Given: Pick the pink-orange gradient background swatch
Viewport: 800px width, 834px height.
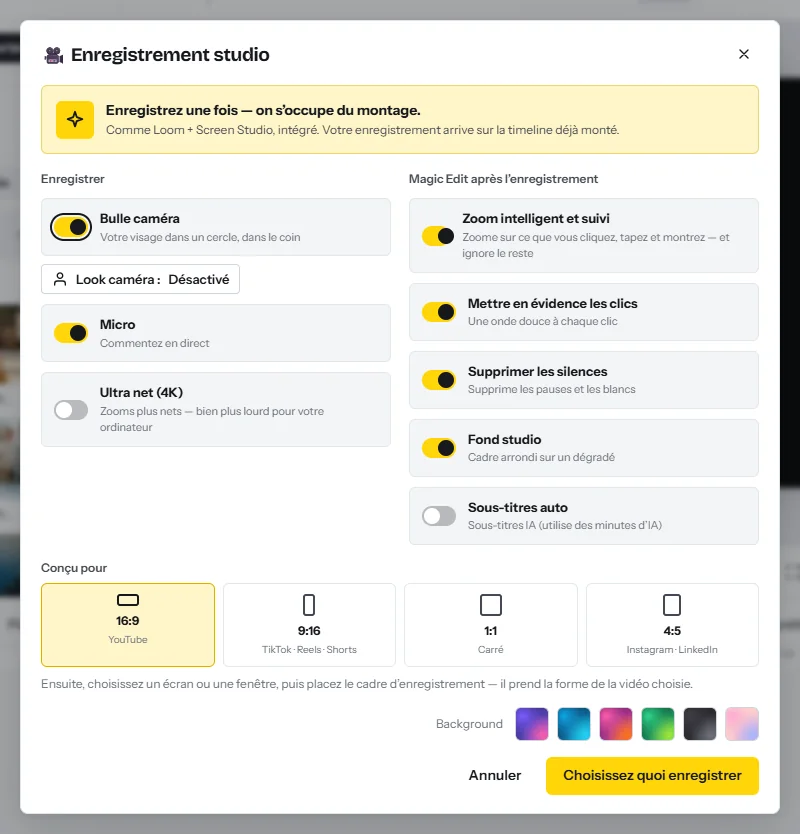Looking at the screenshot, I should tap(616, 724).
